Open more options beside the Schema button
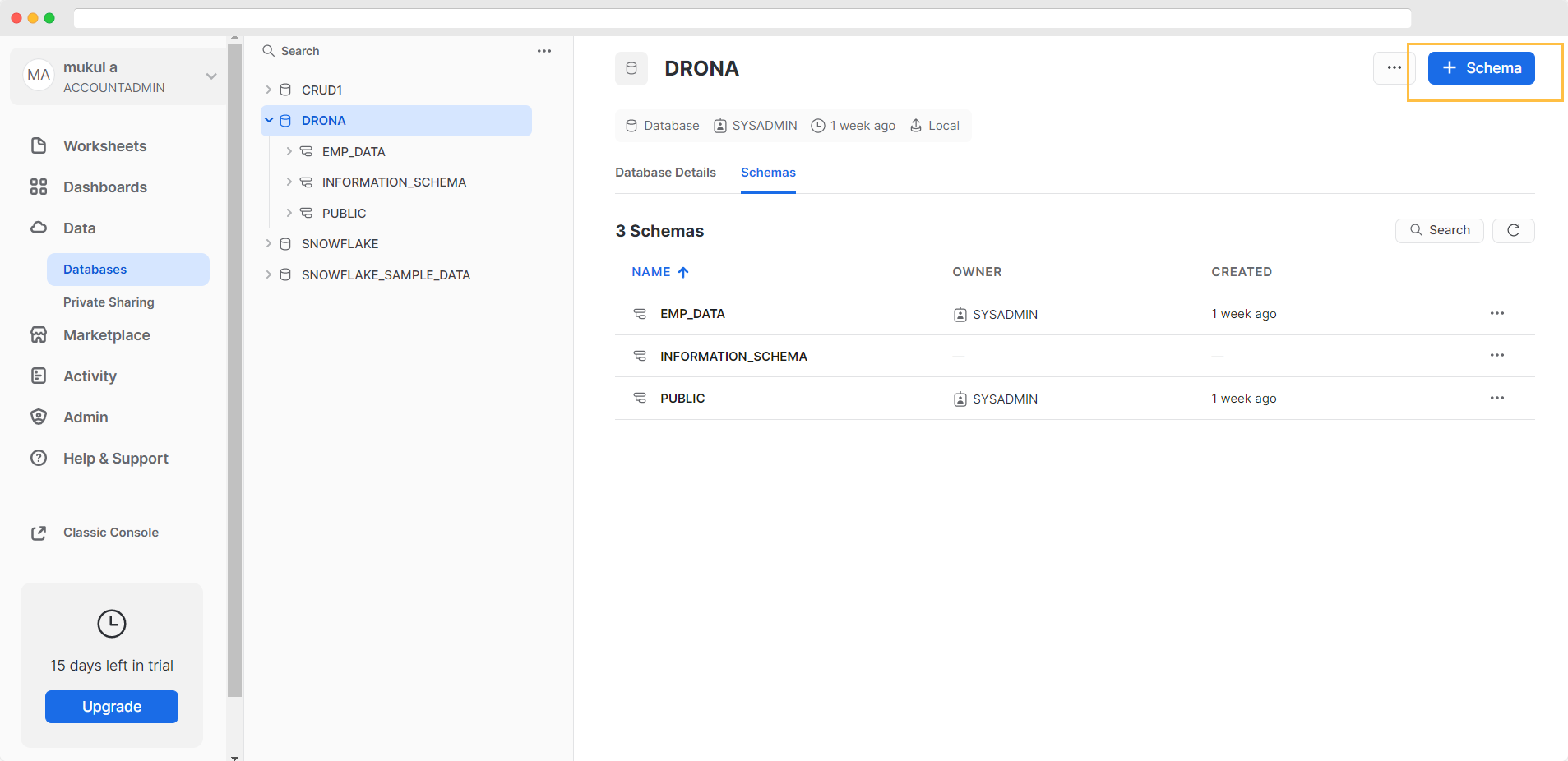This screenshot has width=1568, height=761. (x=1394, y=68)
